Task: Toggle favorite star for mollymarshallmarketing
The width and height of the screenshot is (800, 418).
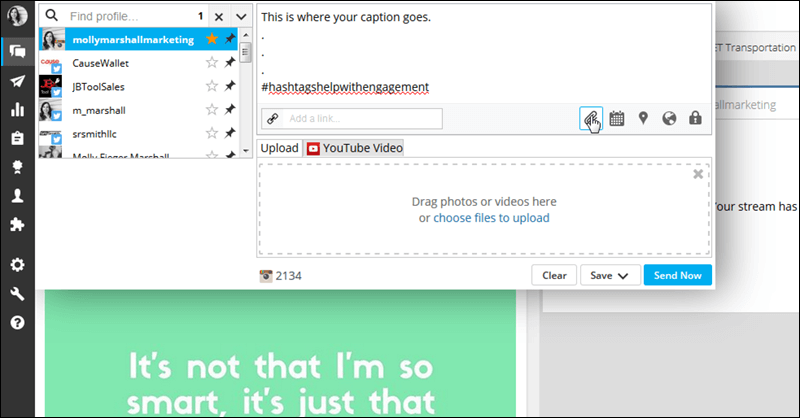Action: (212, 38)
